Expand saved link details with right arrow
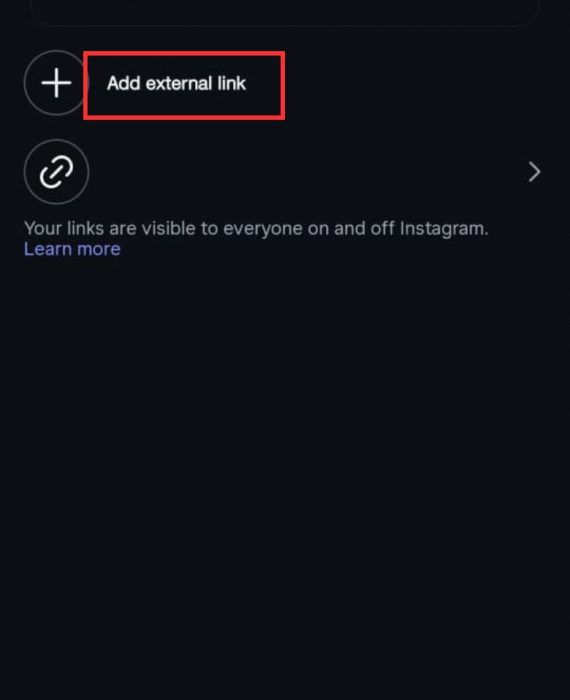This screenshot has height=700, width=570. [x=534, y=172]
